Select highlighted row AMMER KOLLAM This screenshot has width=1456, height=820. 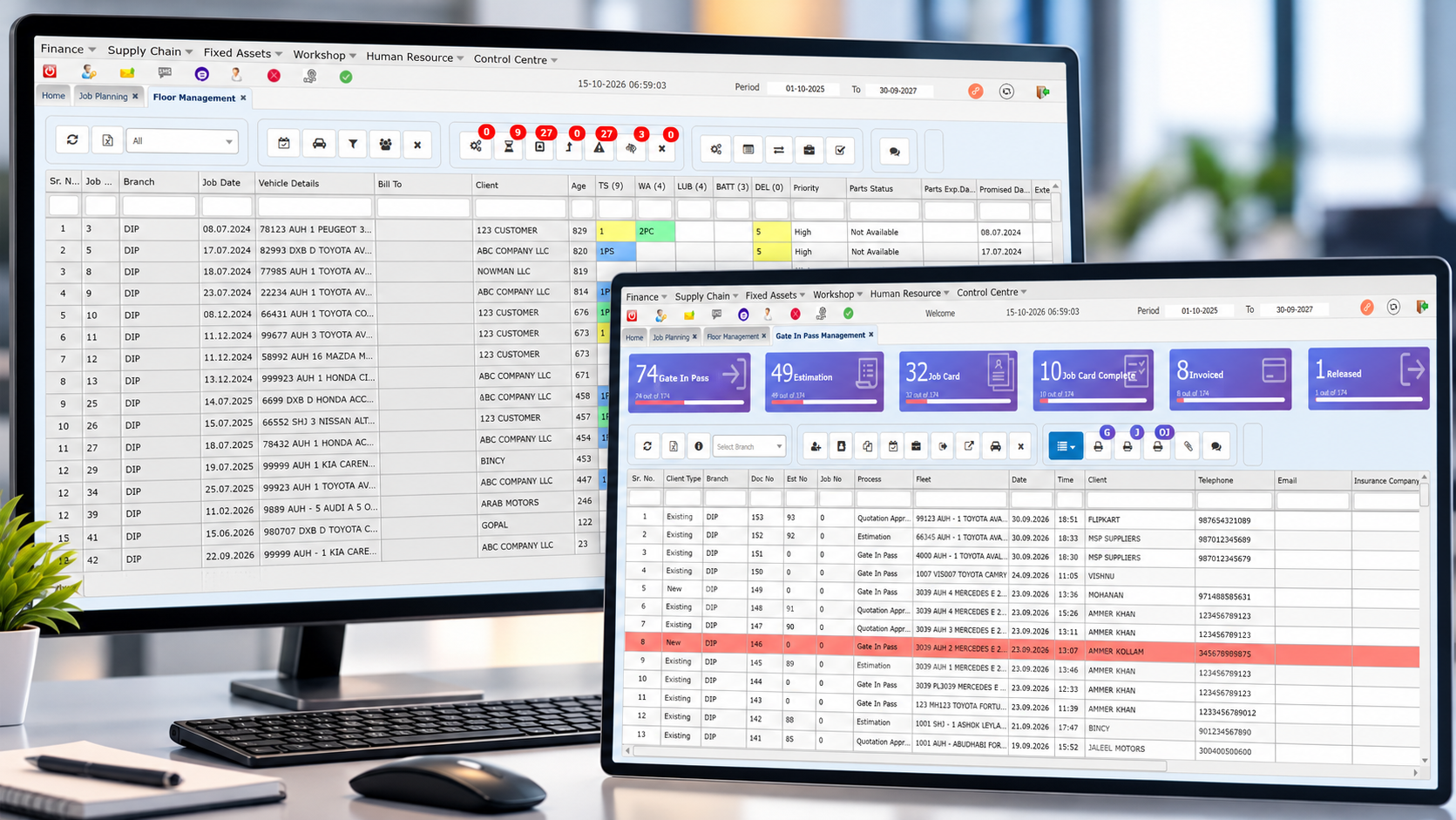point(1023,649)
